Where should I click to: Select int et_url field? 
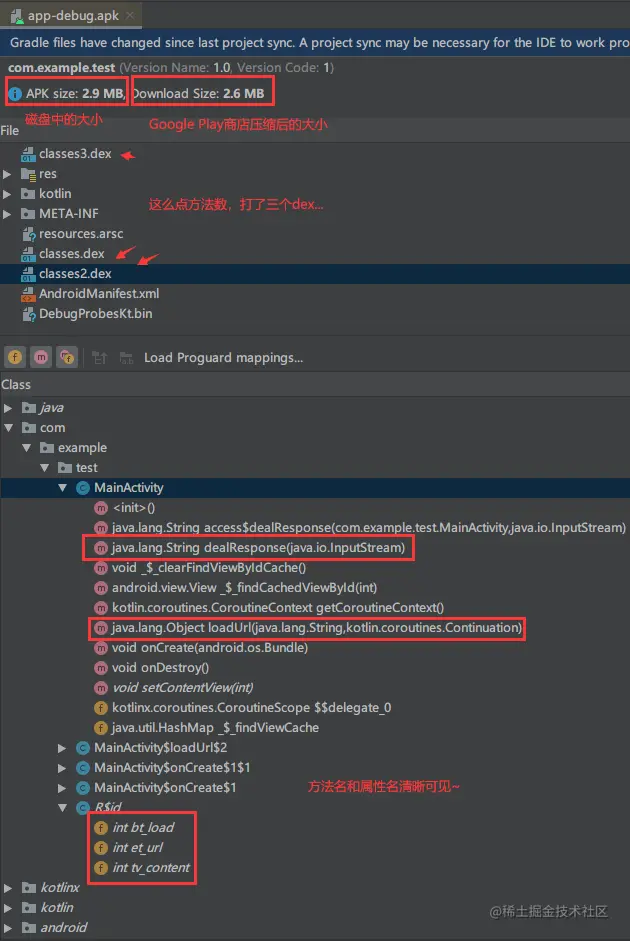point(137,847)
